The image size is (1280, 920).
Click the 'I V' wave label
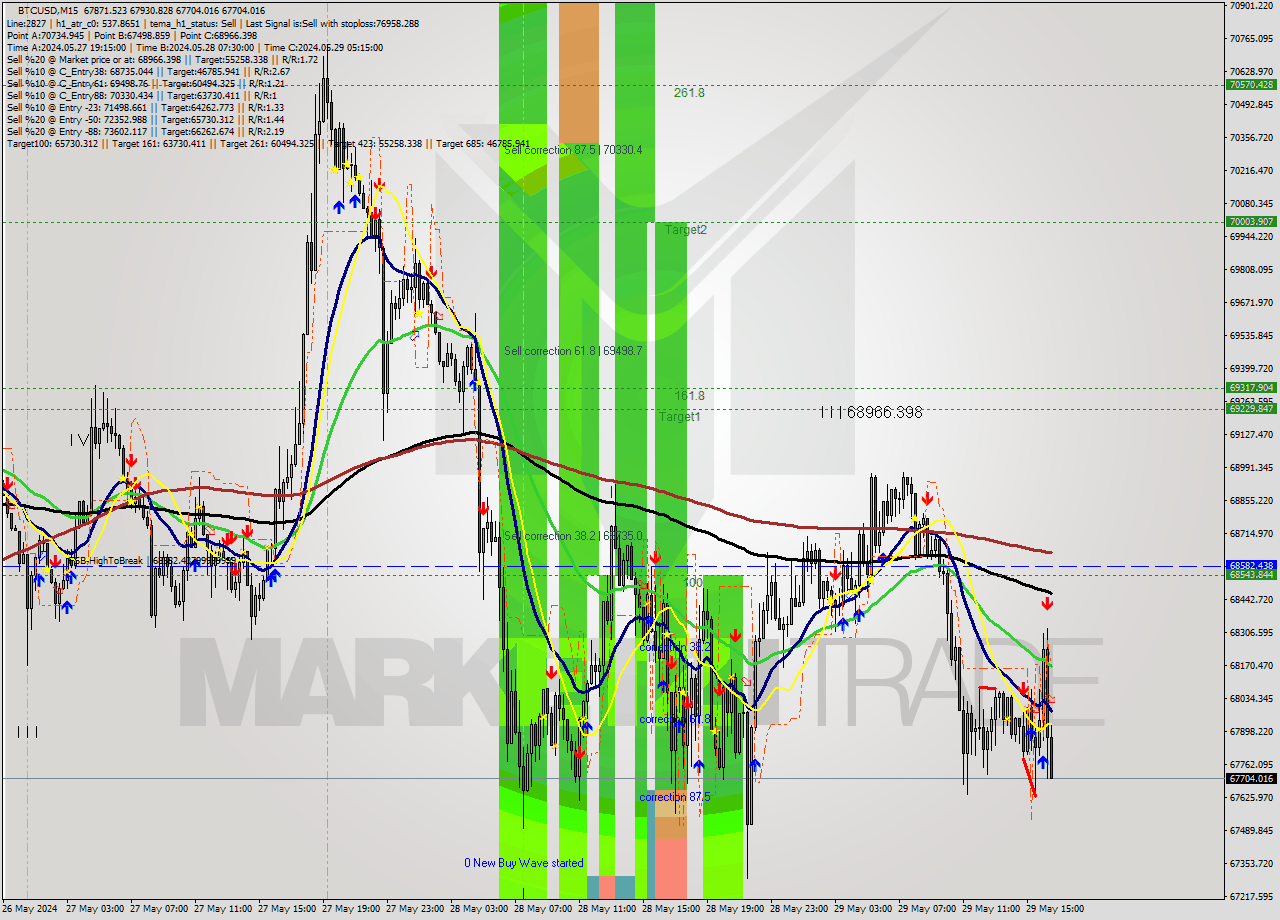78,439
